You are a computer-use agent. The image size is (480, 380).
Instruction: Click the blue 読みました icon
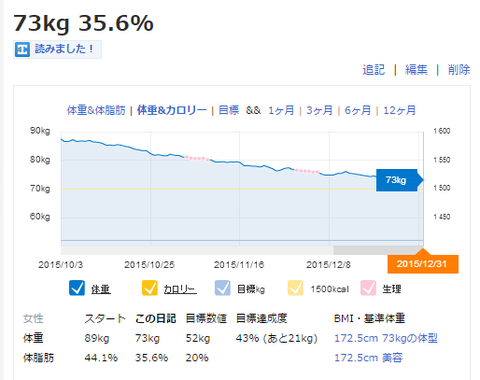(x=22, y=50)
